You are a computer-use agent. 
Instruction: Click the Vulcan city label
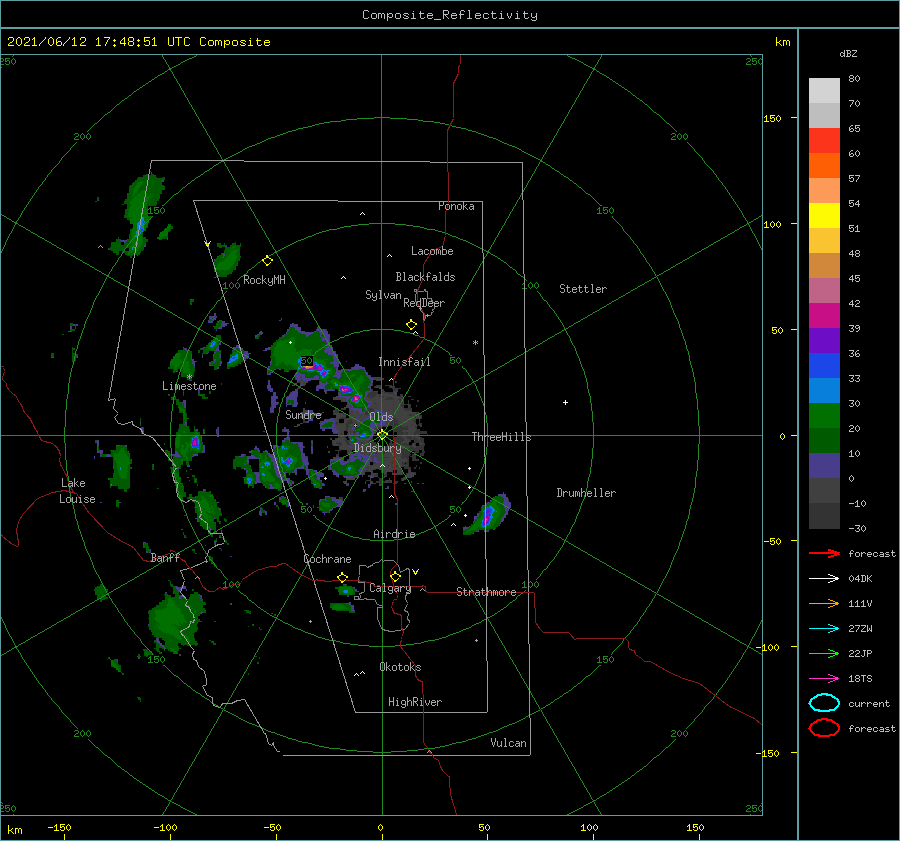(508, 743)
